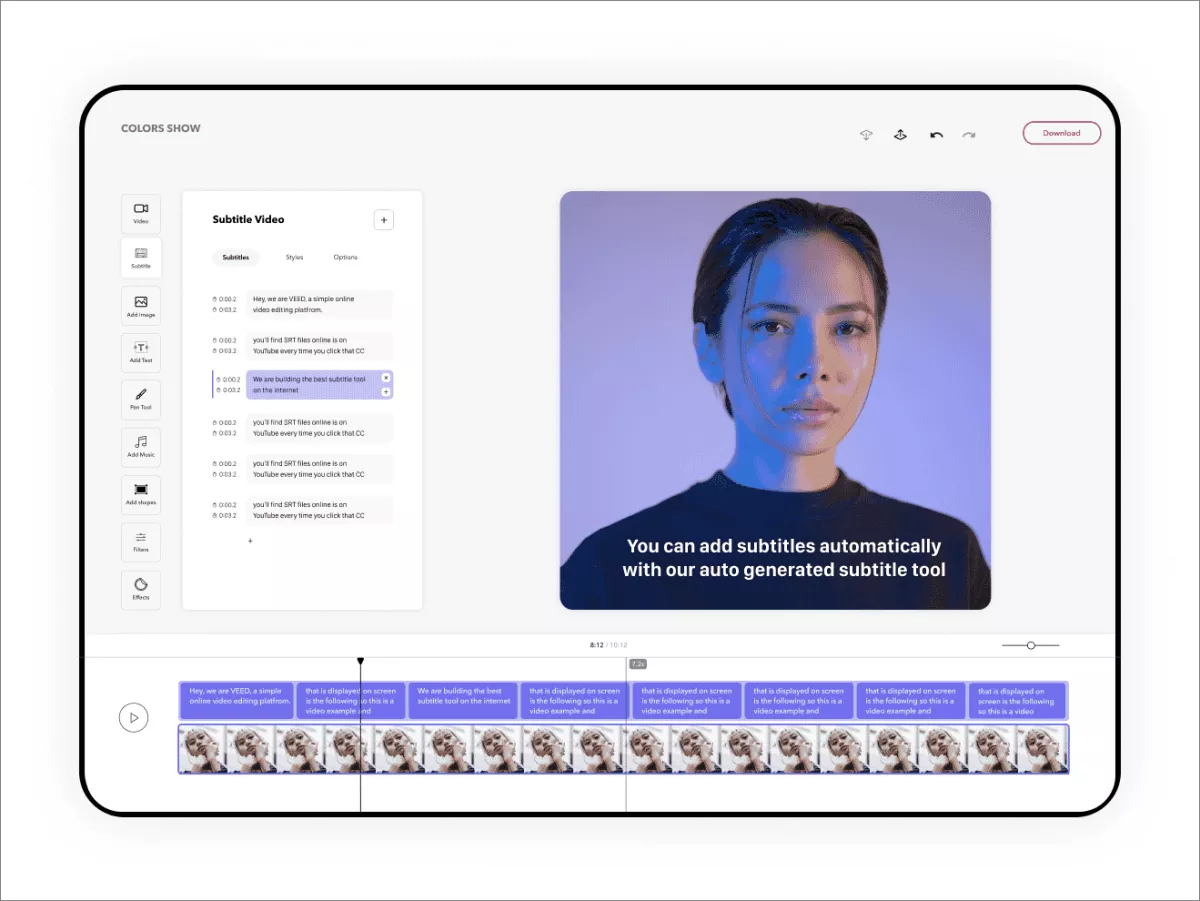This screenshot has width=1200, height=901.
Task: Switch to the Options tab
Action: point(345,258)
